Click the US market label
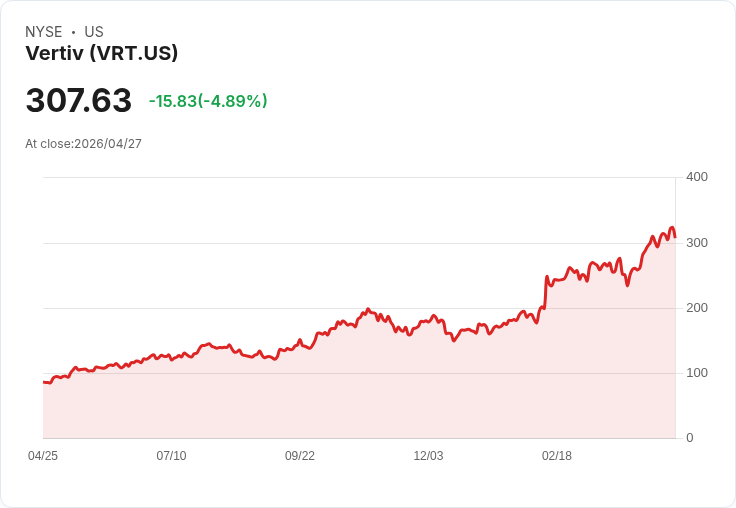Screen dimensions: 736x508 click(x=94, y=32)
